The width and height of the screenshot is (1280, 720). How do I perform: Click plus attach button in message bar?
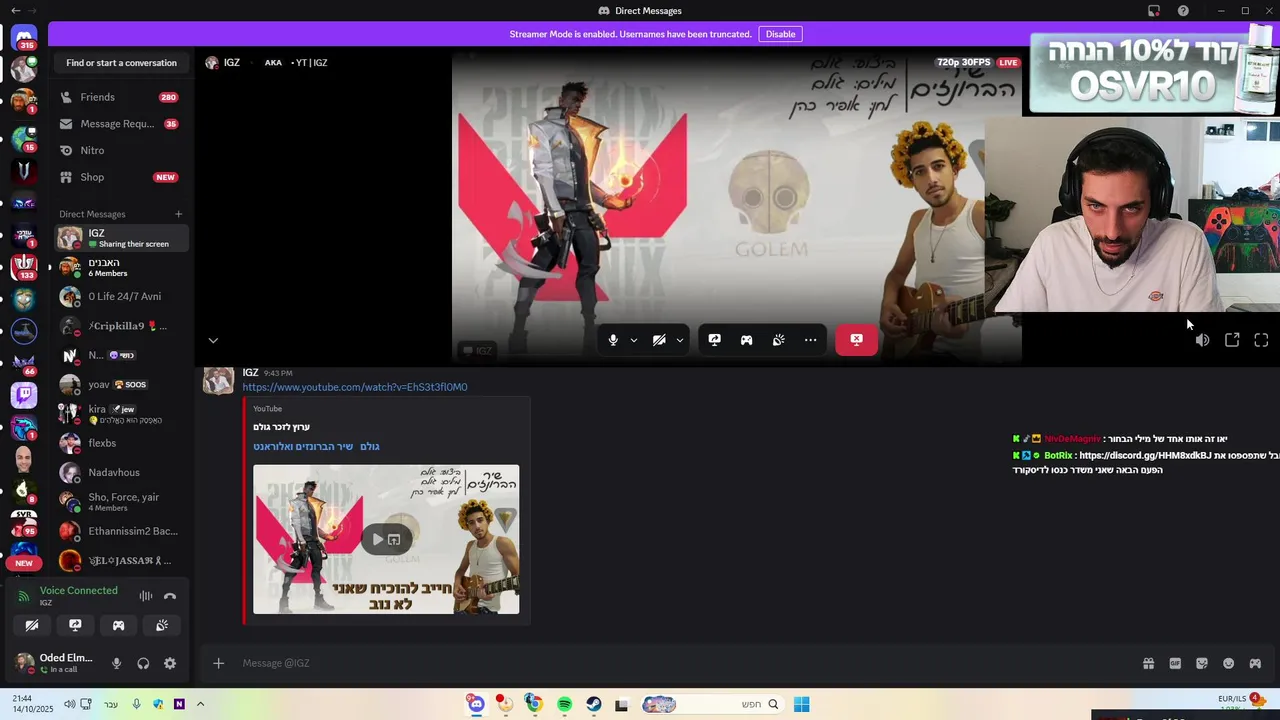click(218, 663)
